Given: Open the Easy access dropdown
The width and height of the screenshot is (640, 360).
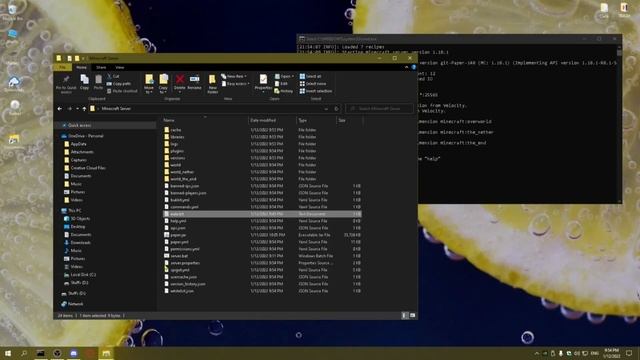Looking at the screenshot, I should [236, 84].
